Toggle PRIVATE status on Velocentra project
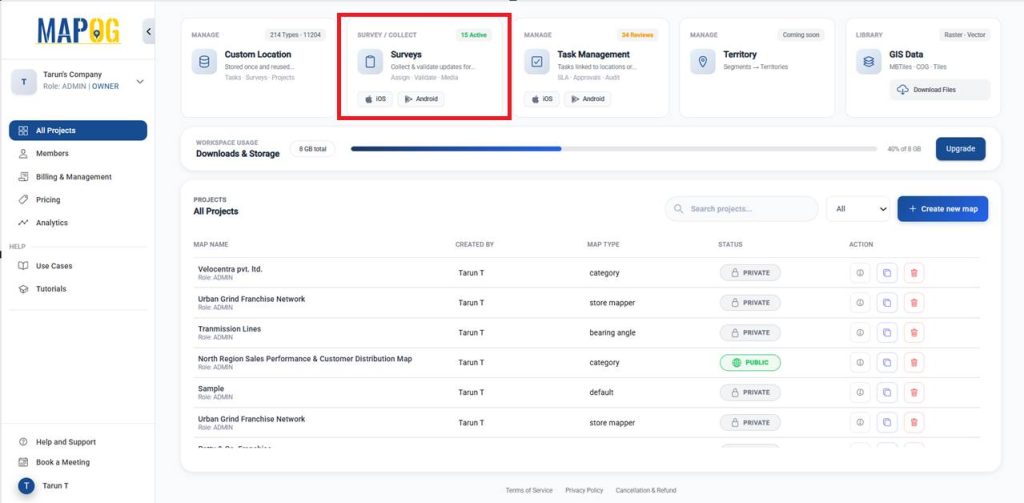This screenshot has height=503, width=1024. pyautogui.click(x=750, y=273)
